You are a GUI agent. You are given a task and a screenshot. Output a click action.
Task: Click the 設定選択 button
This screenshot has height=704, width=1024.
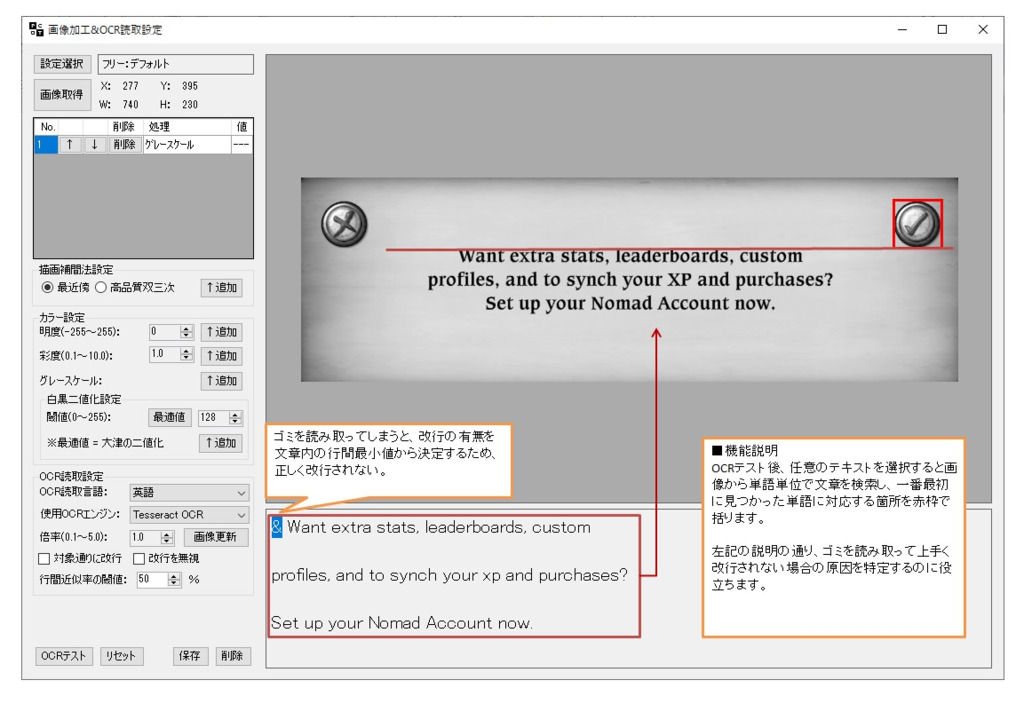point(62,63)
